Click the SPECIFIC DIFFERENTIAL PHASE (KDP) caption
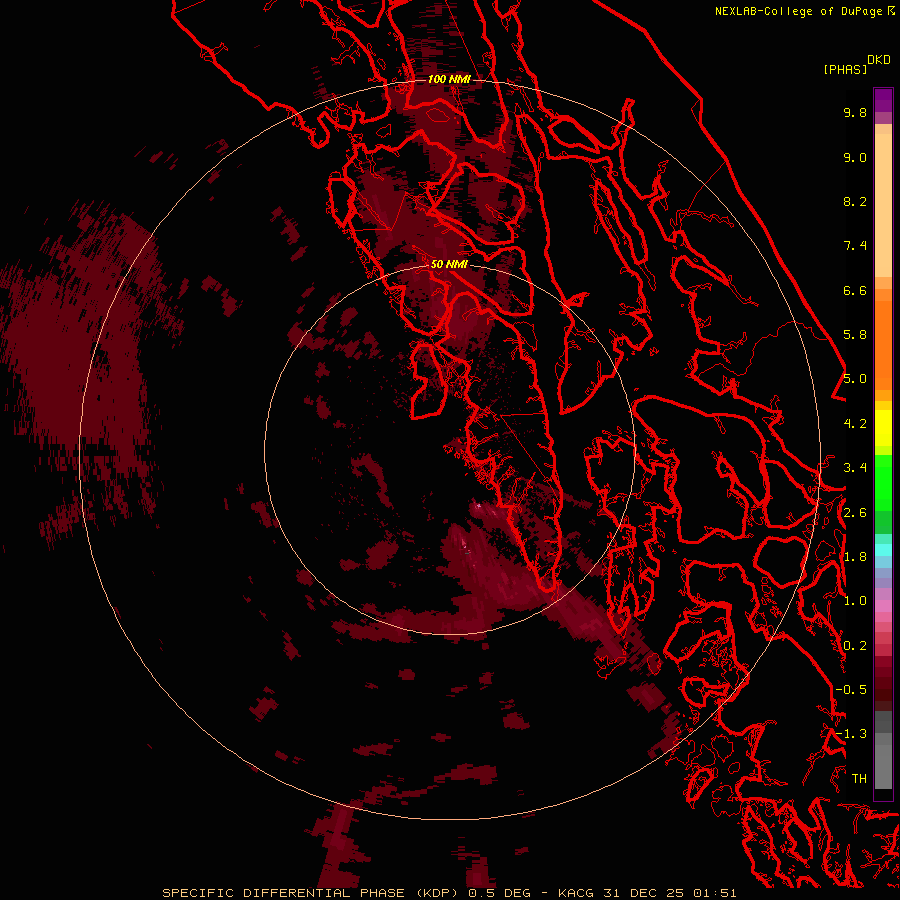The height and width of the screenshot is (900, 900). pyautogui.click(x=313, y=893)
